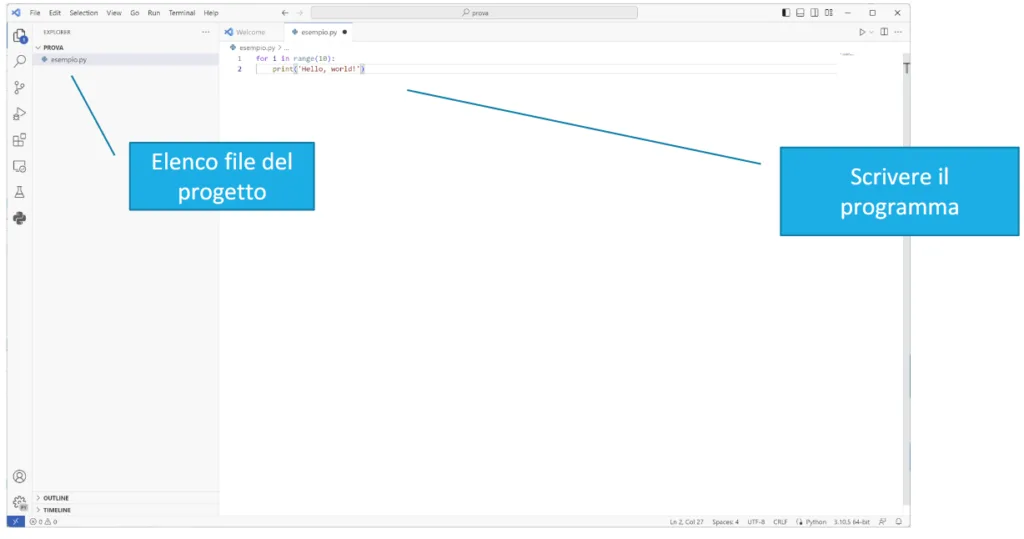Toggle the primary side bar layout icon
The width and height of the screenshot is (1024, 539).
786,12
